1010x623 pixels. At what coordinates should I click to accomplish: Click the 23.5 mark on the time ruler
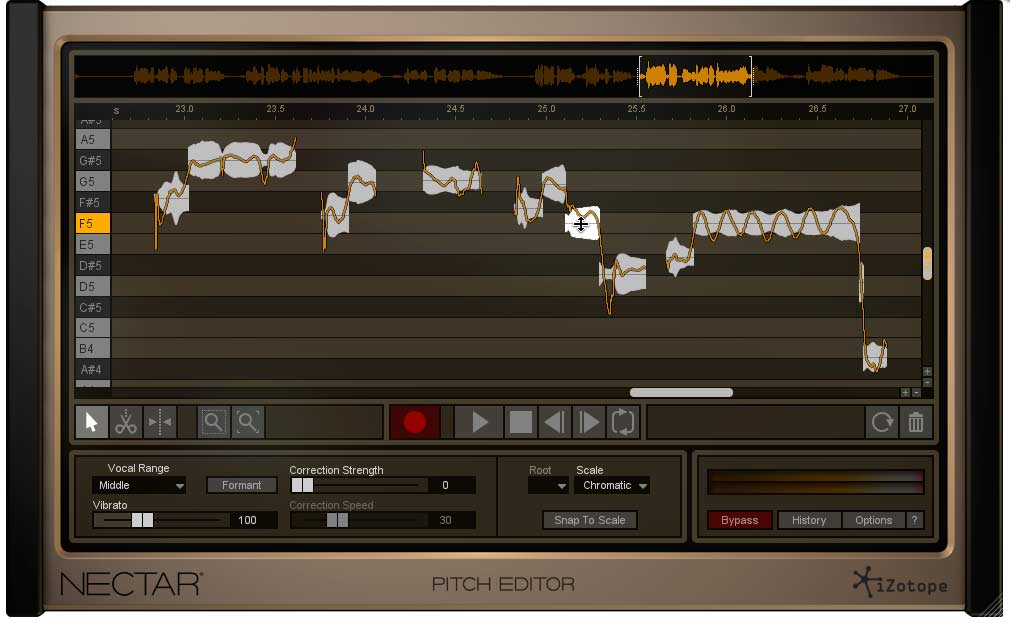tap(275, 109)
